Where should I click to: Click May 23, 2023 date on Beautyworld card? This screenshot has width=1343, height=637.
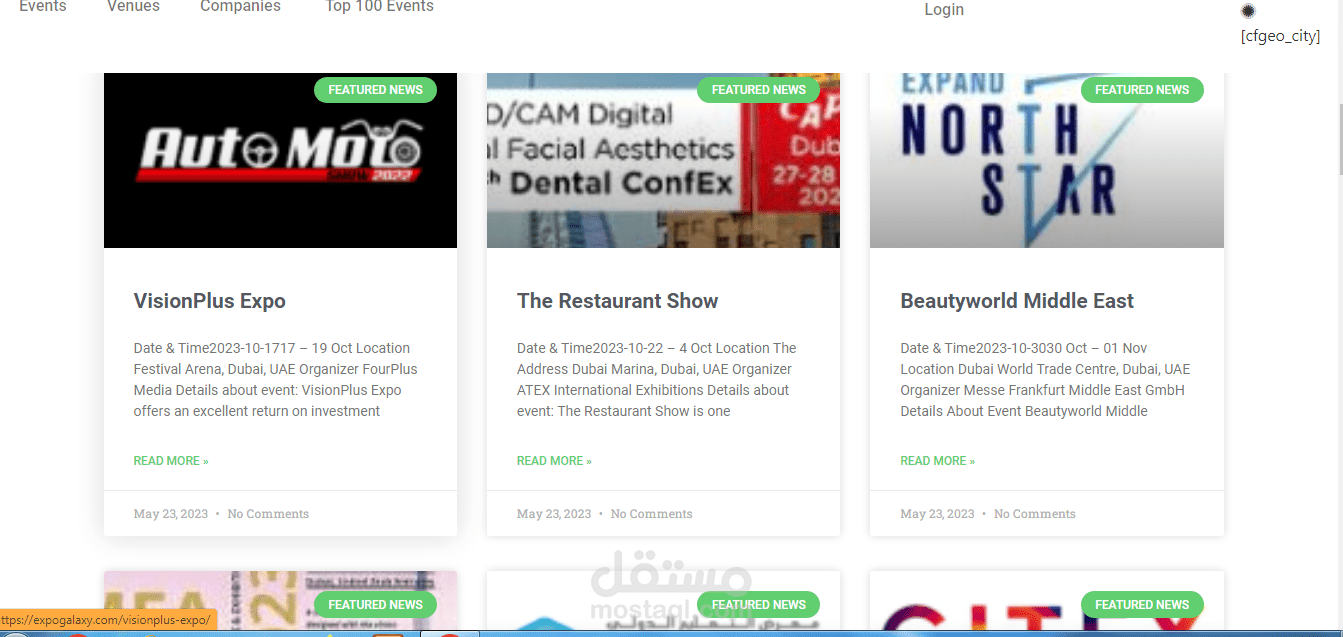[x=937, y=514]
